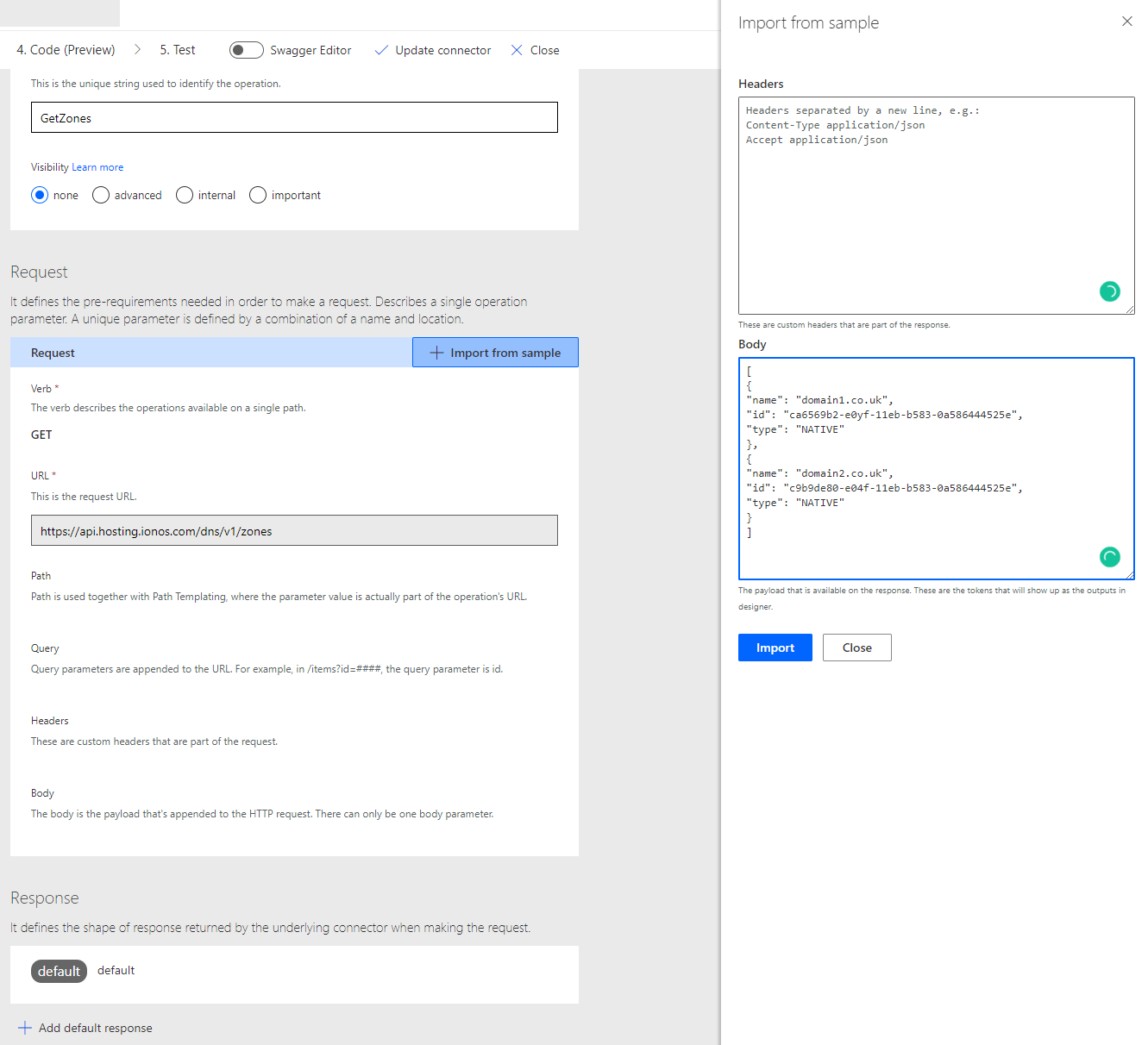
Task: Select the internal visibility radio button
Action: pos(184,195)
